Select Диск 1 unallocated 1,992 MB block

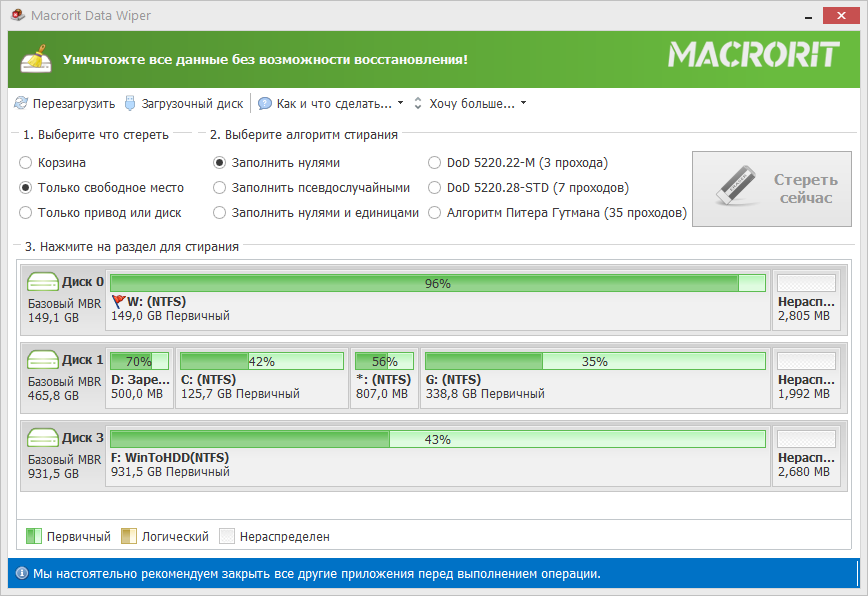806,379
